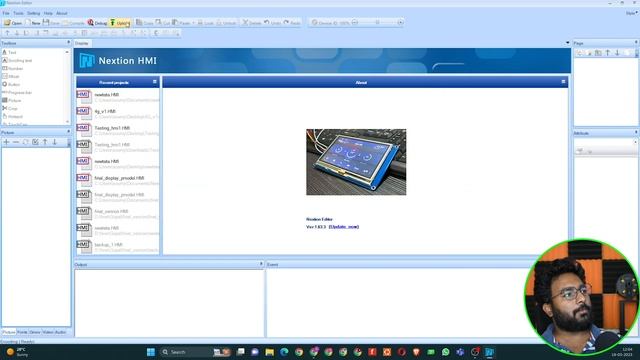
Task: Open the Setting menu
Action: point(33,13)
